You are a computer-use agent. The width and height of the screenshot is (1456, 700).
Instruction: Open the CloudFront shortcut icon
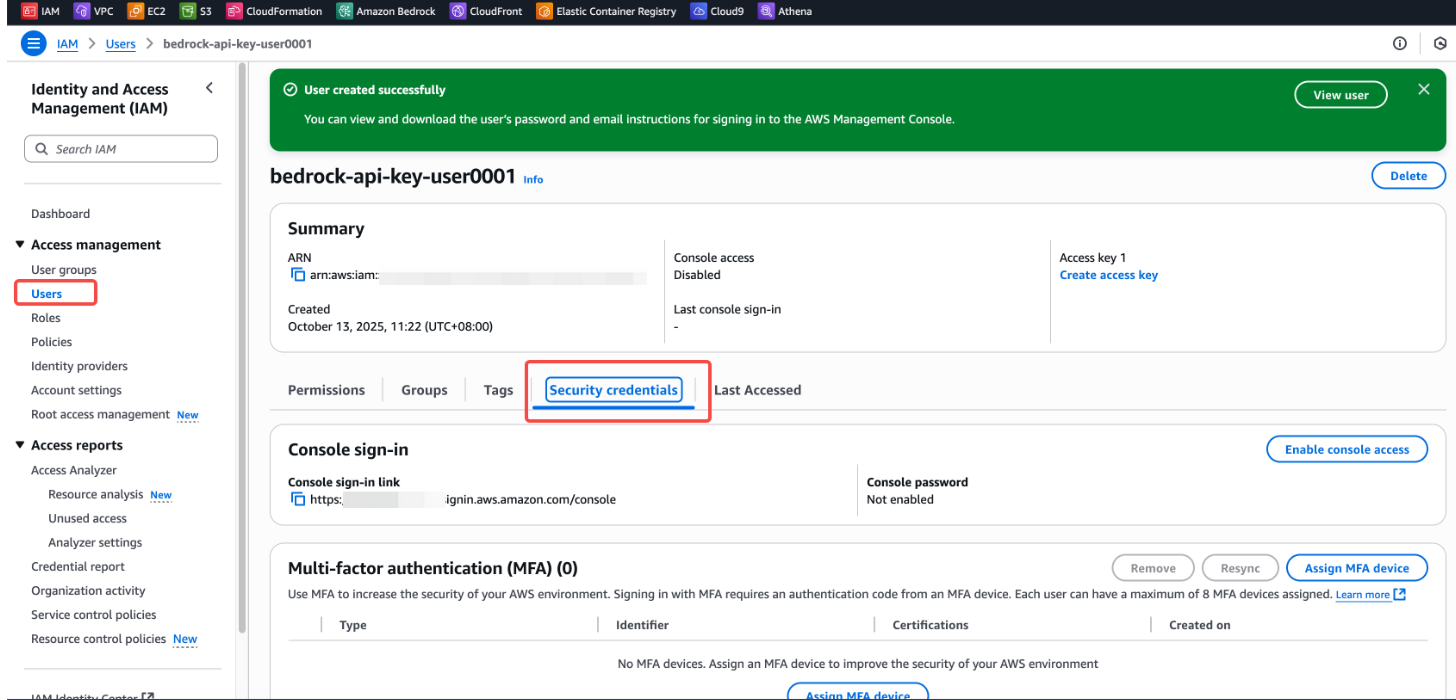pos(457,11)
